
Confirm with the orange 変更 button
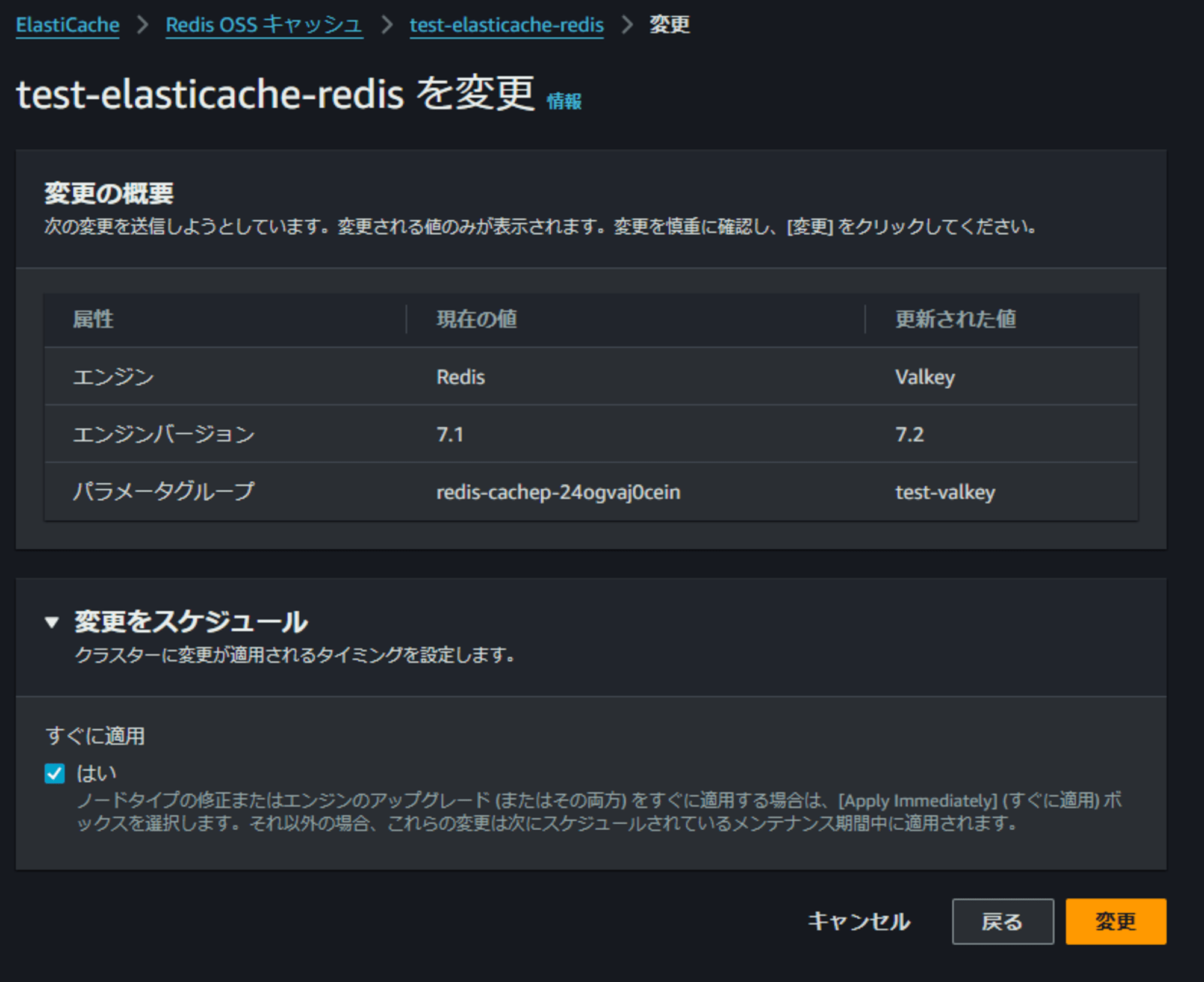tap(1116, 921)
